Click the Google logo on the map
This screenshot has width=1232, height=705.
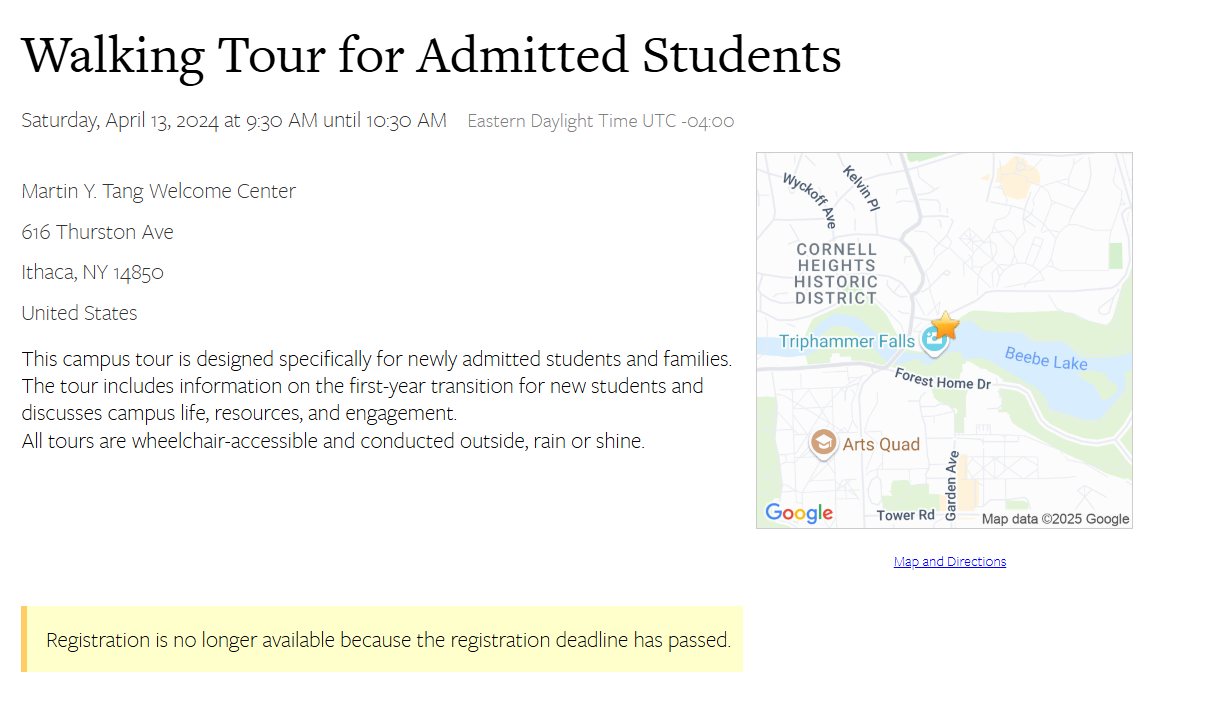pyautogui.click(x=799, y=513)
